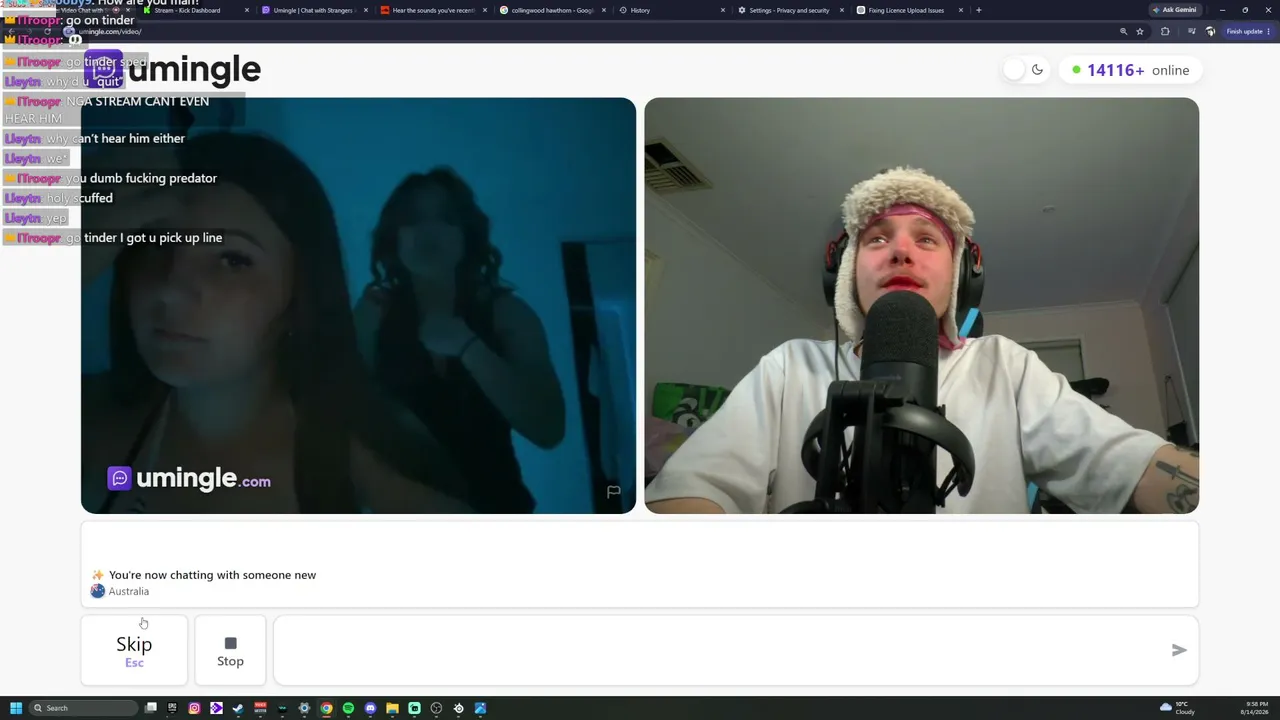Open the zoom magnifier in address bar
The image size is (1280, 720).
(x=1123, y=31)
